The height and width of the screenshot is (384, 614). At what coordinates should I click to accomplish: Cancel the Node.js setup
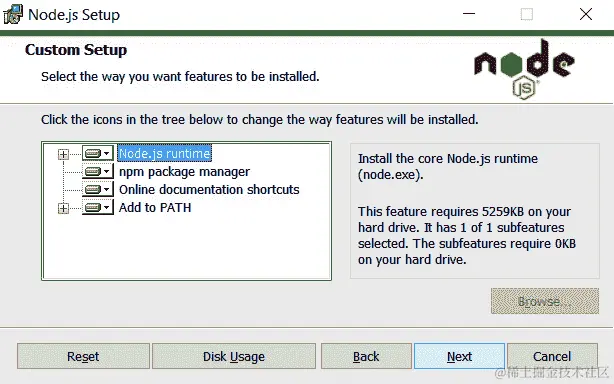(552, 356)
